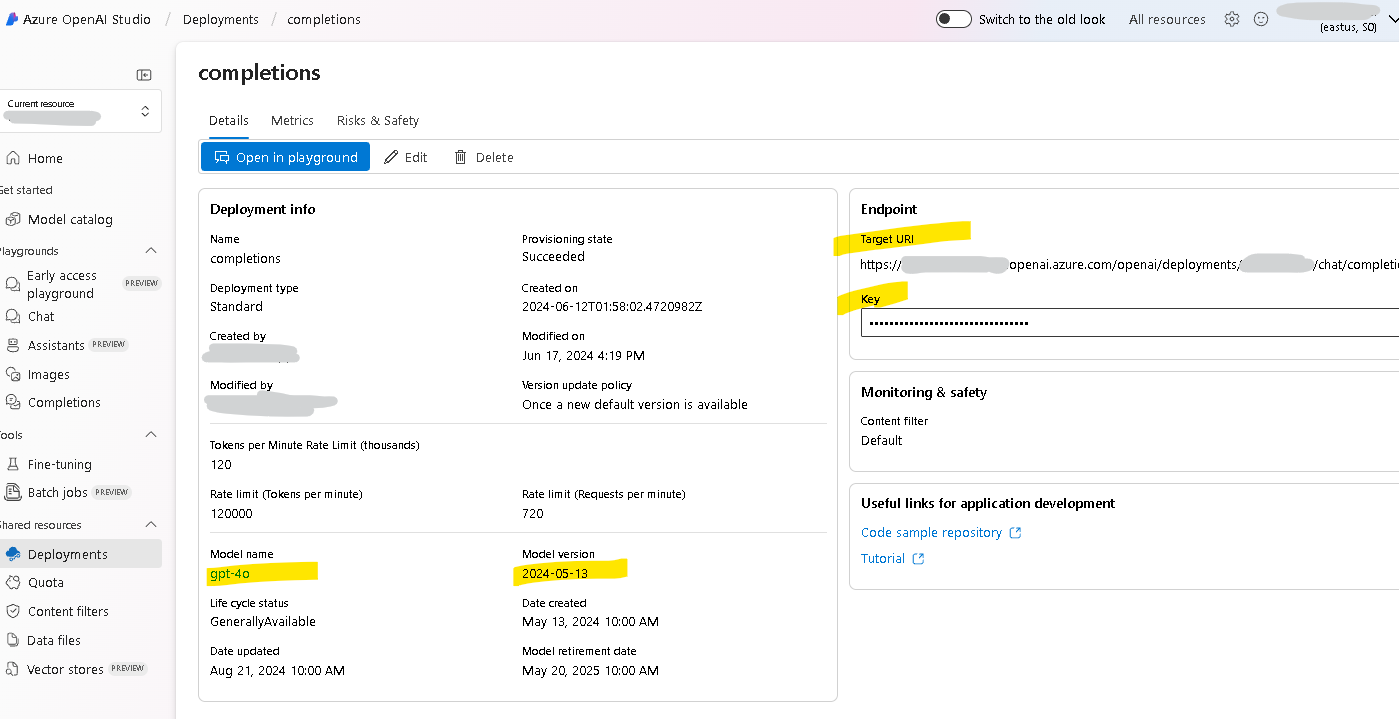Image resolution: width=1399 pixels, height=719 pixels.
Task: Open the Tutorial link
Action: pos(883,559)
